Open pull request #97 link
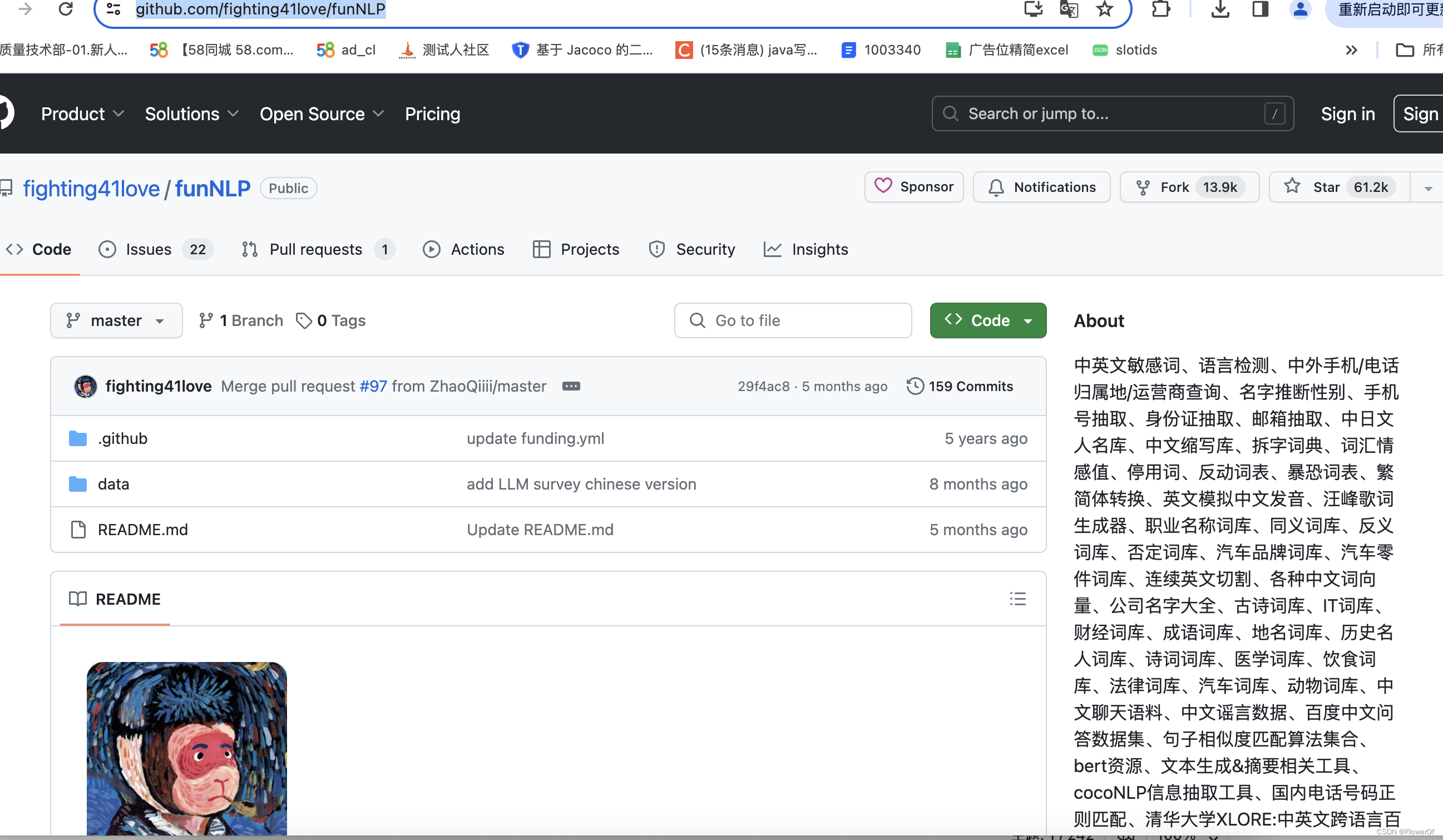This screenshot has width=1443, height=840. click(373, 386)
